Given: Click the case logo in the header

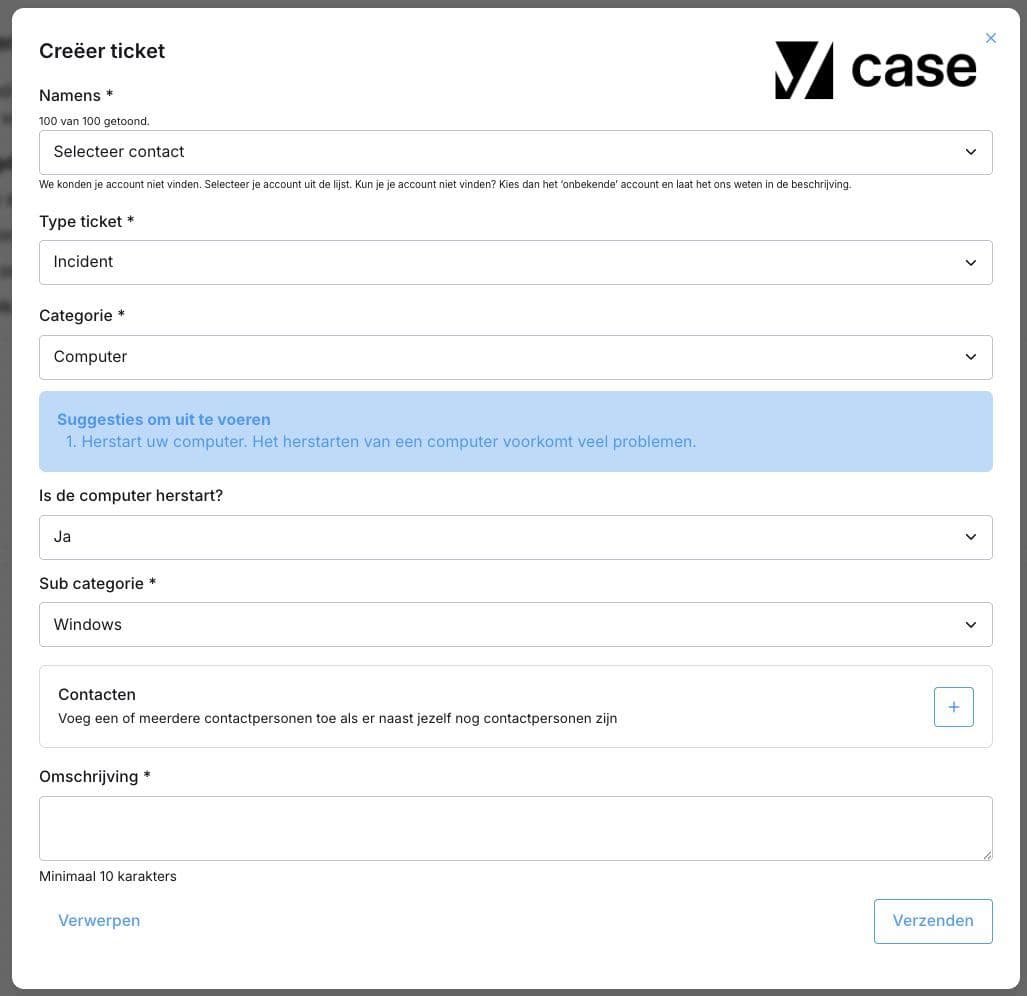Looking at the screenshot, I should coord(875,68).
